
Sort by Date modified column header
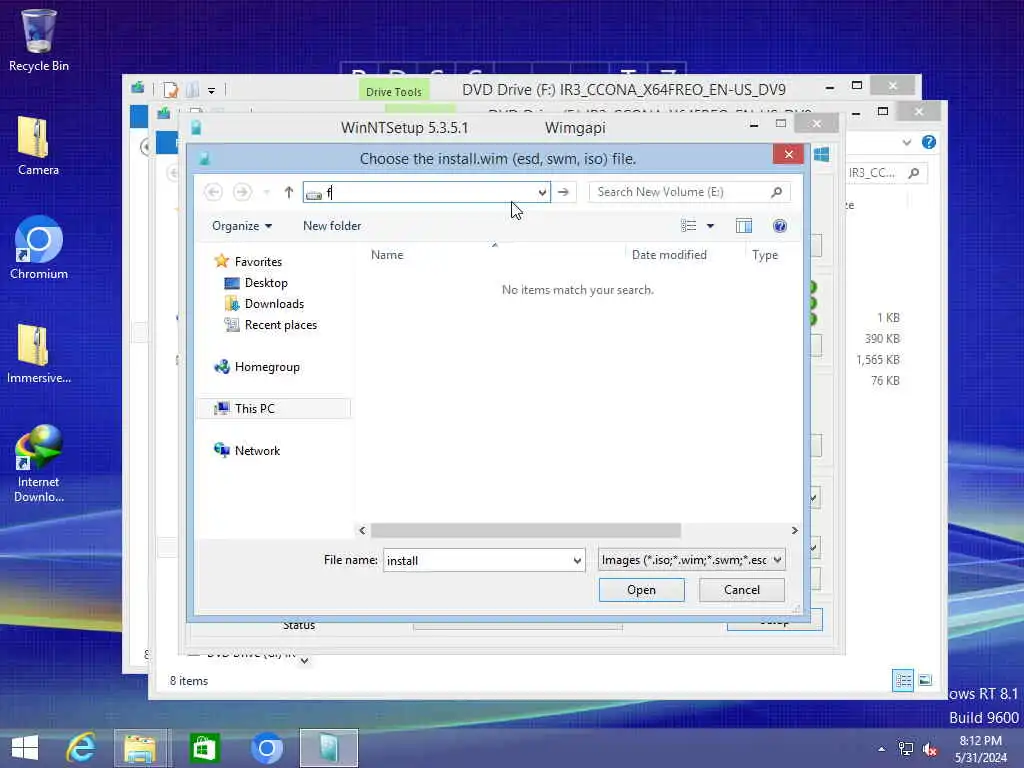[x=669, y=255]
